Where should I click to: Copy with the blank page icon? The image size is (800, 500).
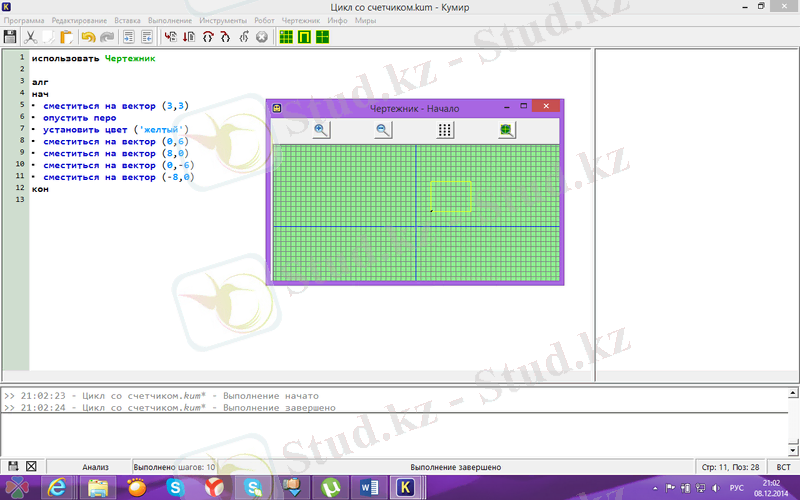tap(48, 37)
